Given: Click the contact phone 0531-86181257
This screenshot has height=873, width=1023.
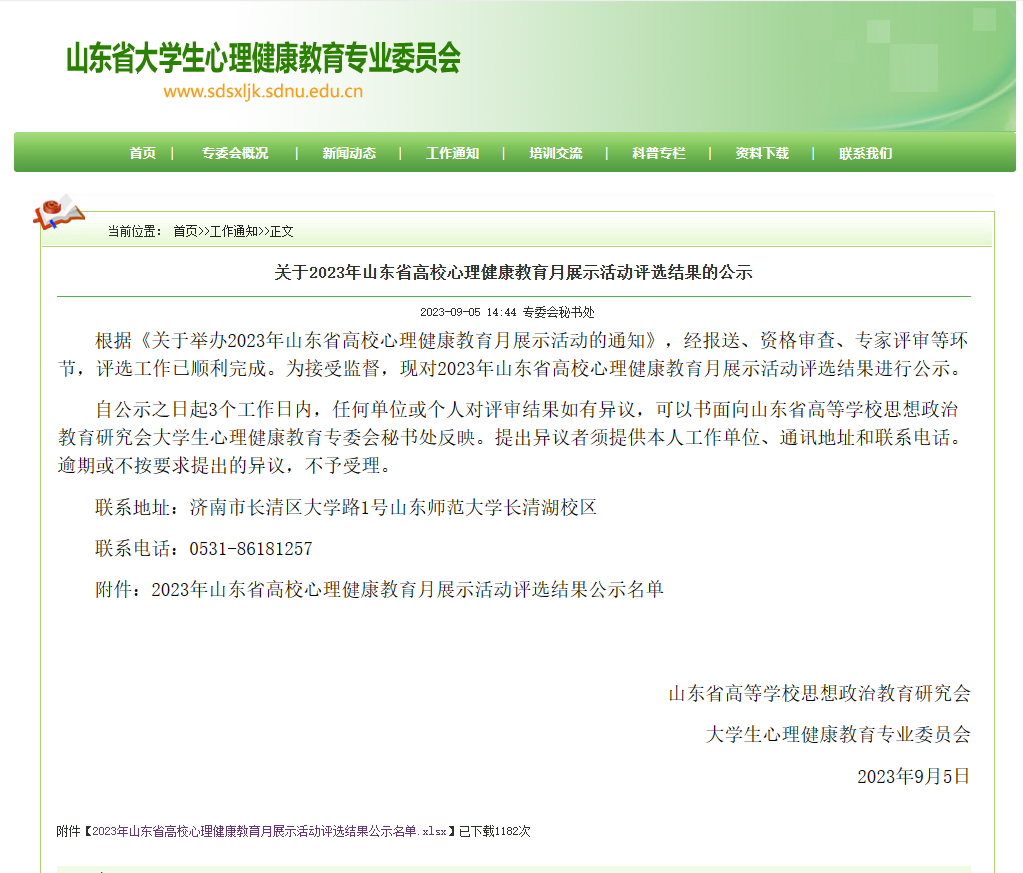Looking at the screenshot, I should pos(251,549).
